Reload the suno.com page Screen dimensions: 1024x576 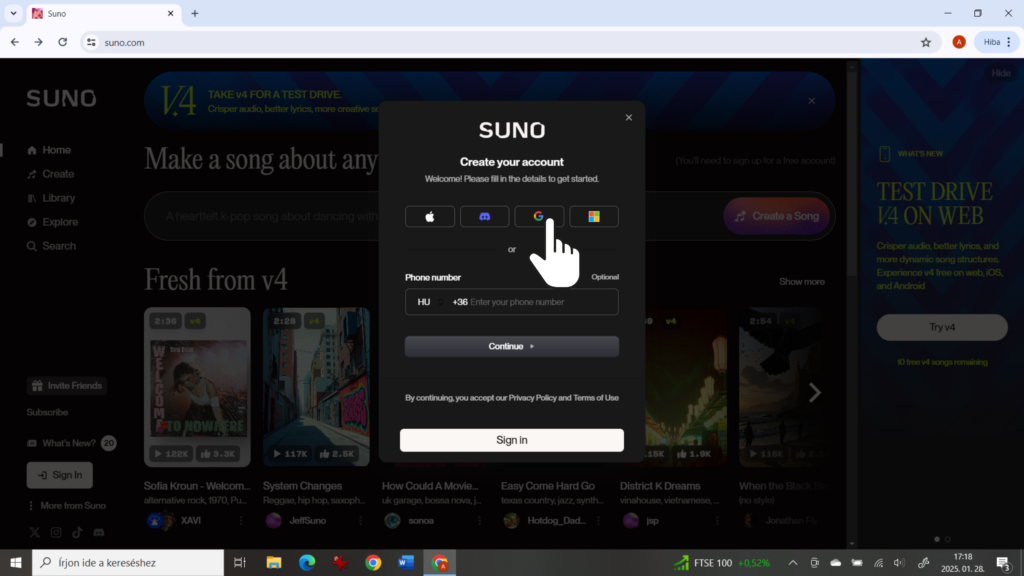tap(63, 42)
